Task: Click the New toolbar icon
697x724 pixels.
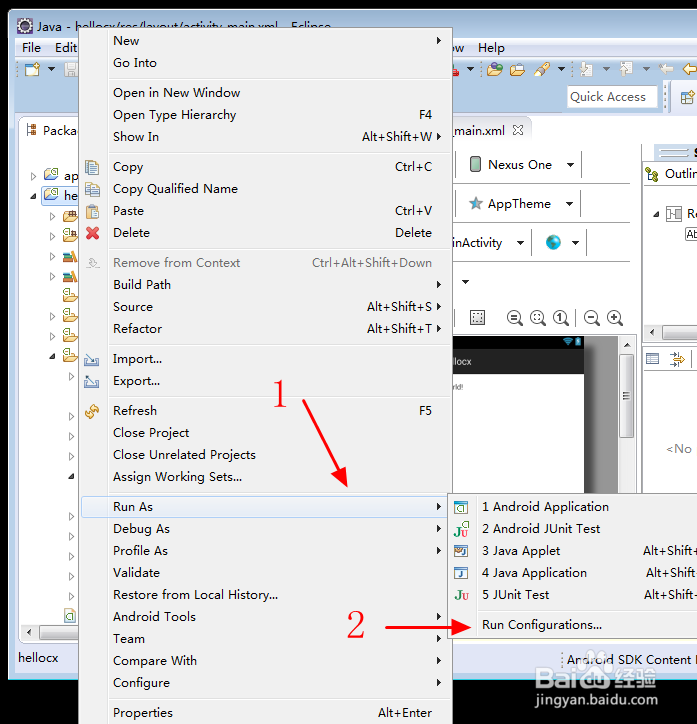Action: click(x=32, y=70)
